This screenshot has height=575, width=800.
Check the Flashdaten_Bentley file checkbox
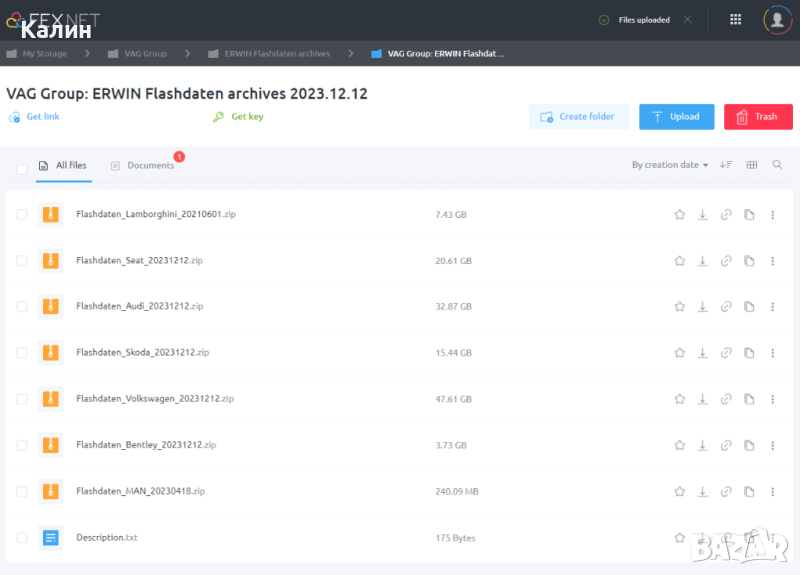22,445
